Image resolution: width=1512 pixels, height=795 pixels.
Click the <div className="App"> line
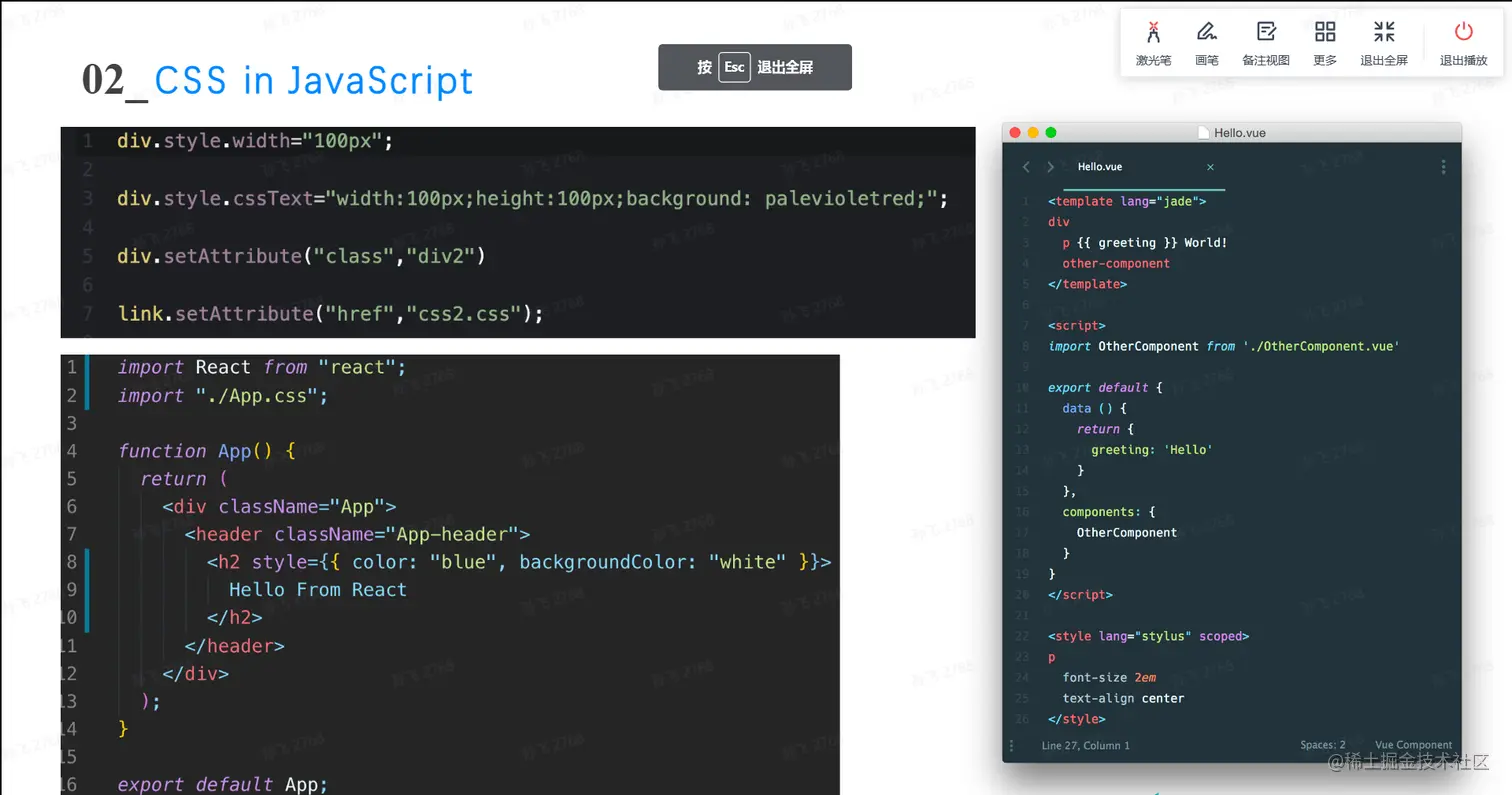point(279,506)
